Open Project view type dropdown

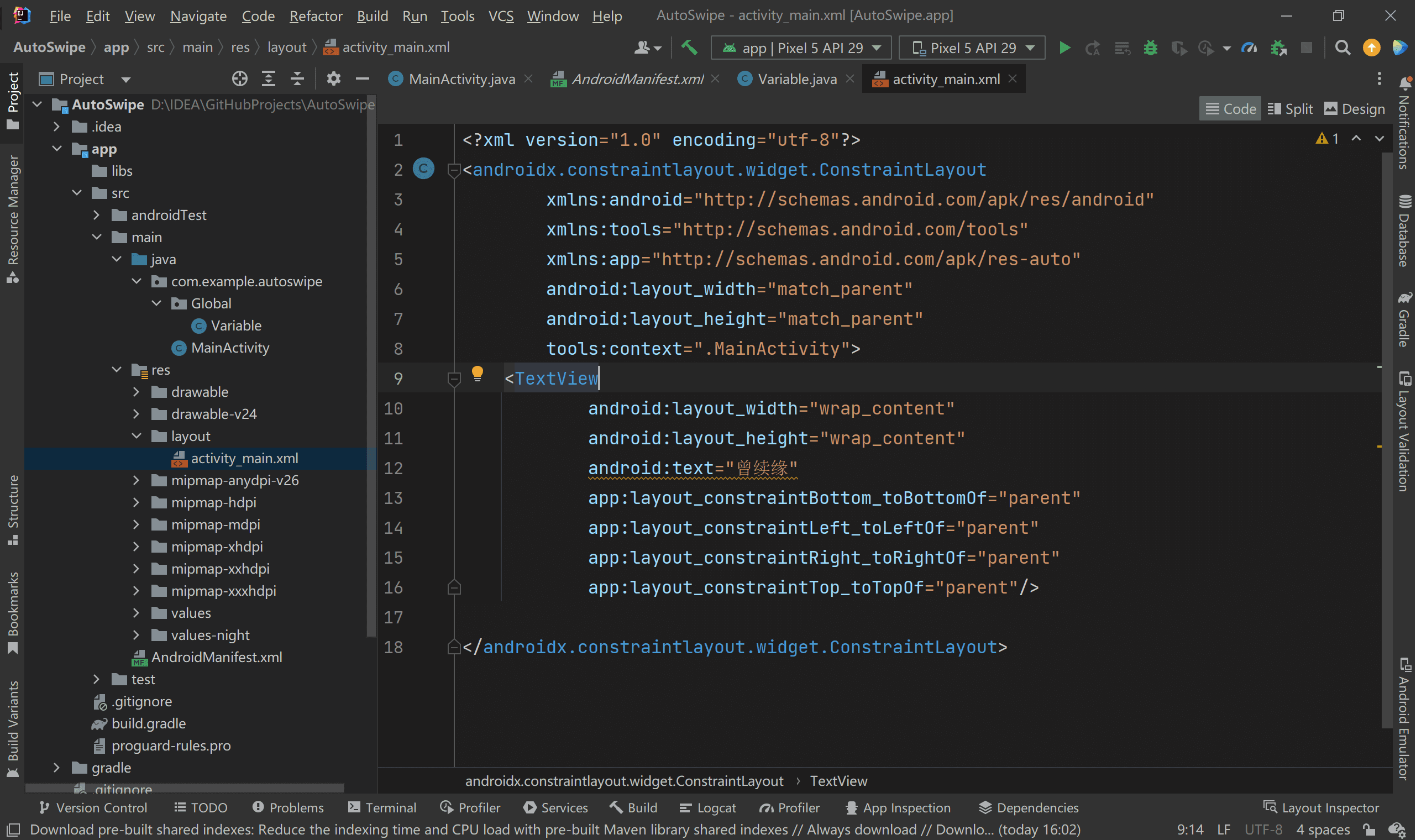(x=85, y=78)
